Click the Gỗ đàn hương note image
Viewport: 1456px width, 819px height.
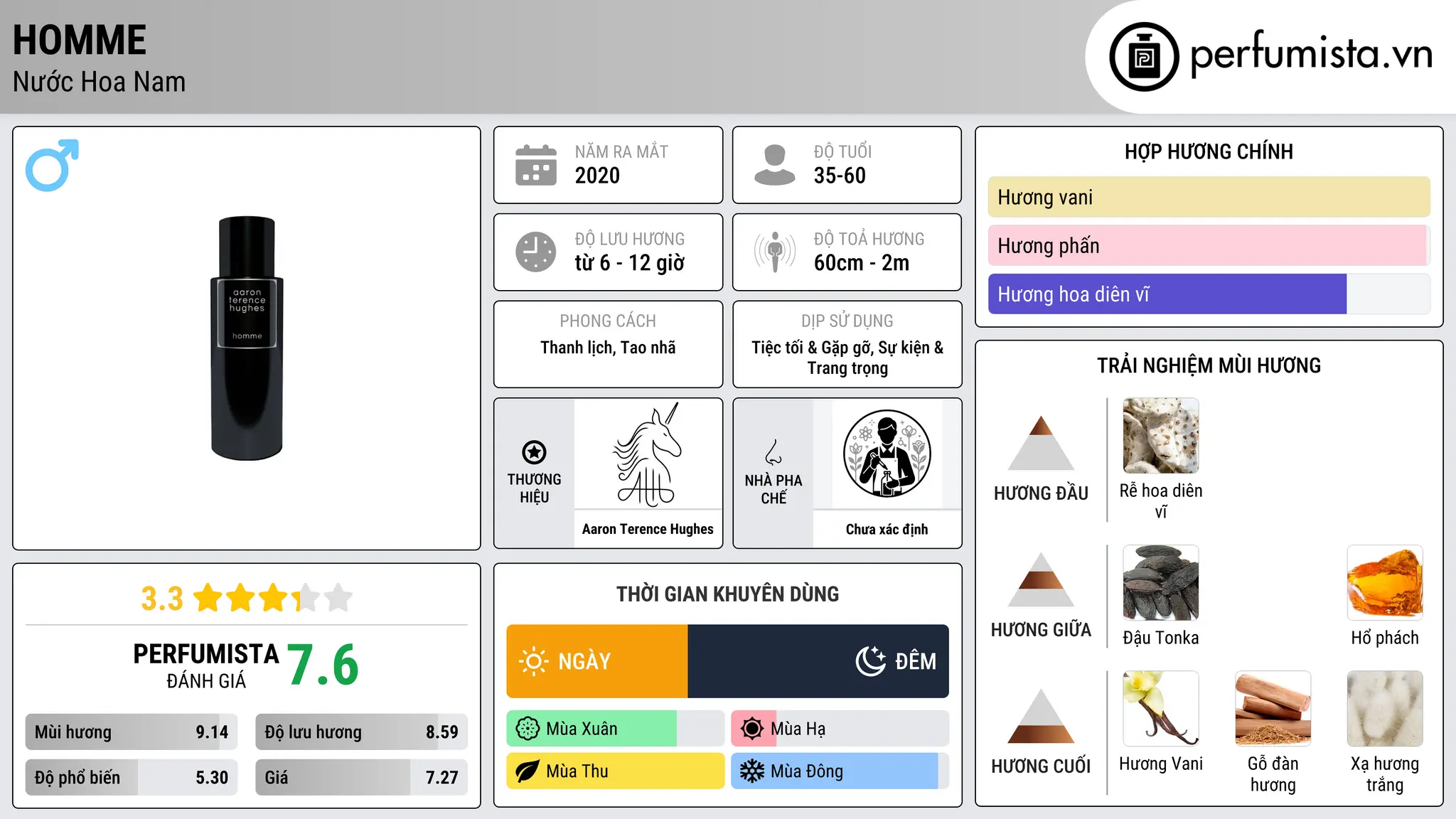pyautogui.click(x=1273, y=709)
